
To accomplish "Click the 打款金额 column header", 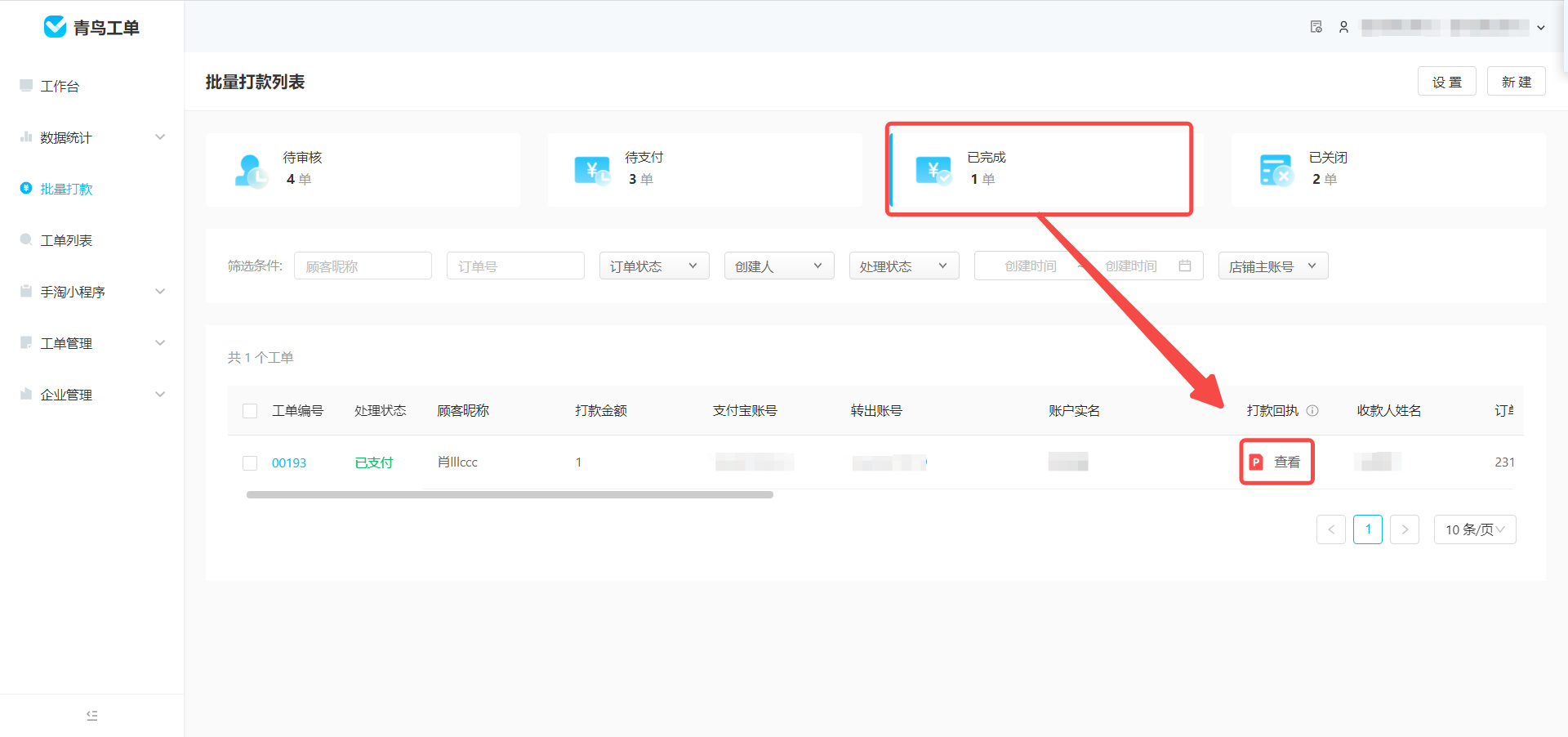I will pos(601,411).
